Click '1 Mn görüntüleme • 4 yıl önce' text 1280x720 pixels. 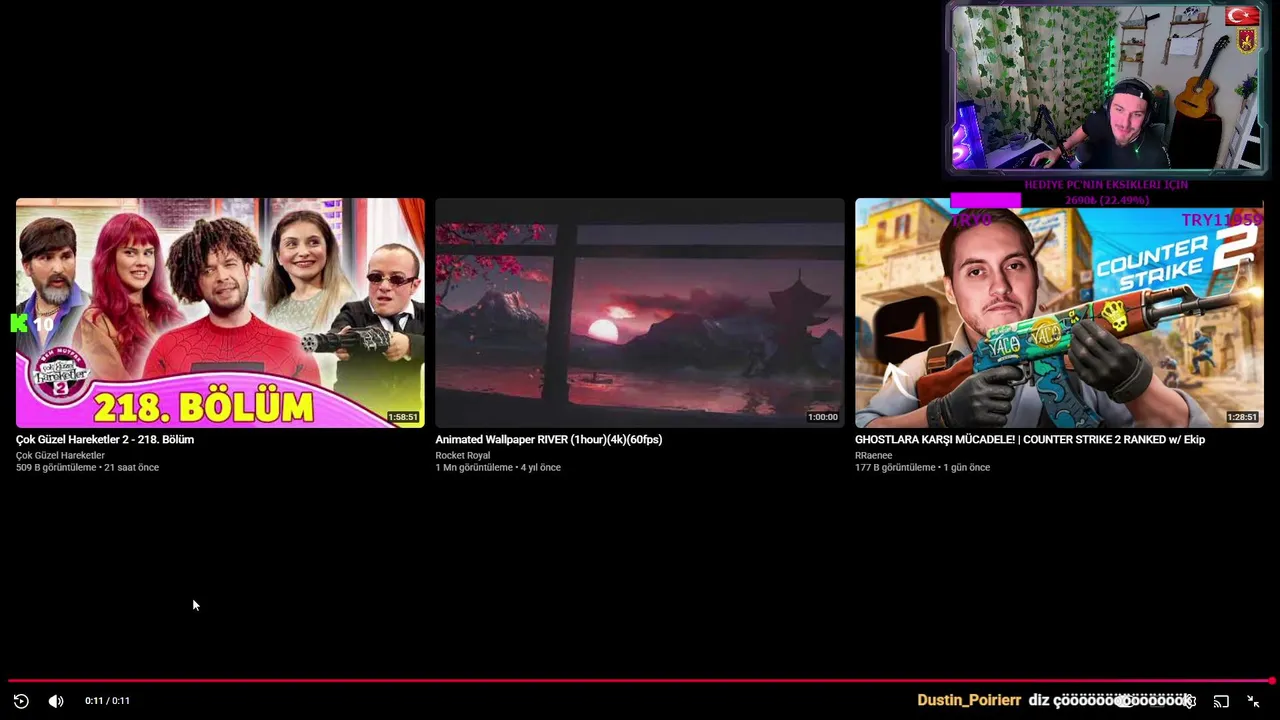(x=498, y=468)
